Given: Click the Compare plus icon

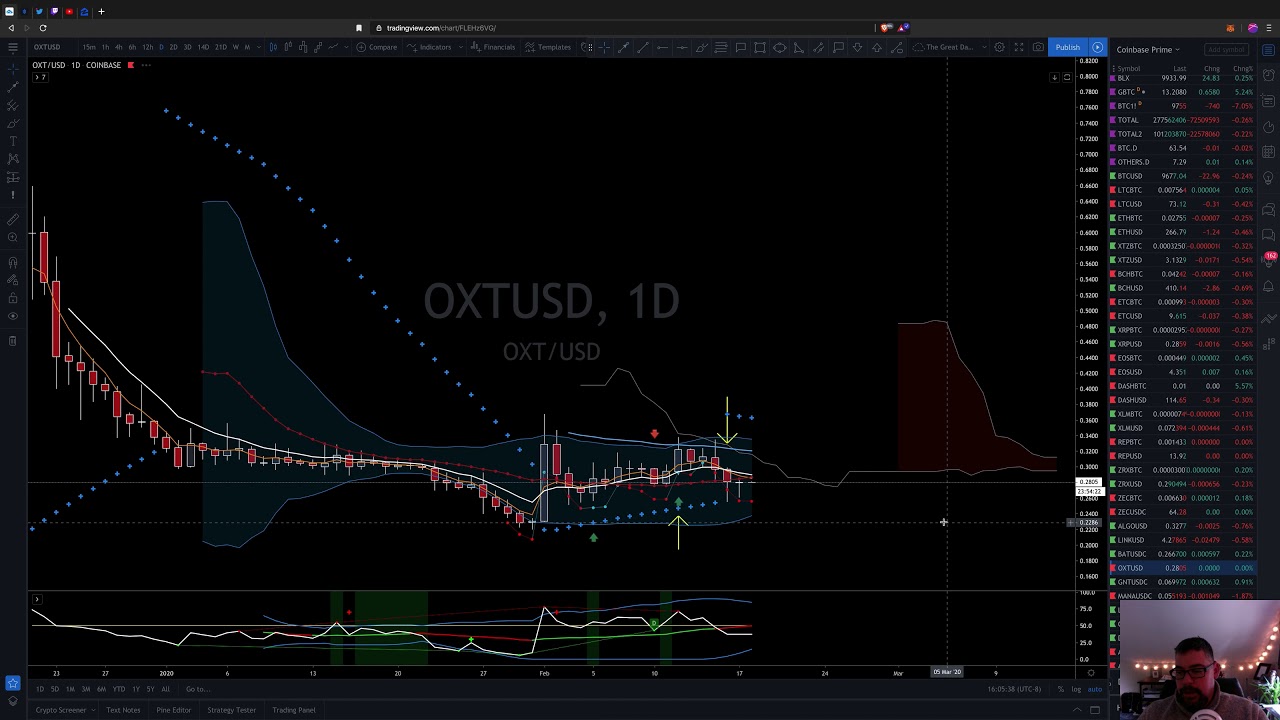Looking at the screenshot, I should click(x=361, y=47).
